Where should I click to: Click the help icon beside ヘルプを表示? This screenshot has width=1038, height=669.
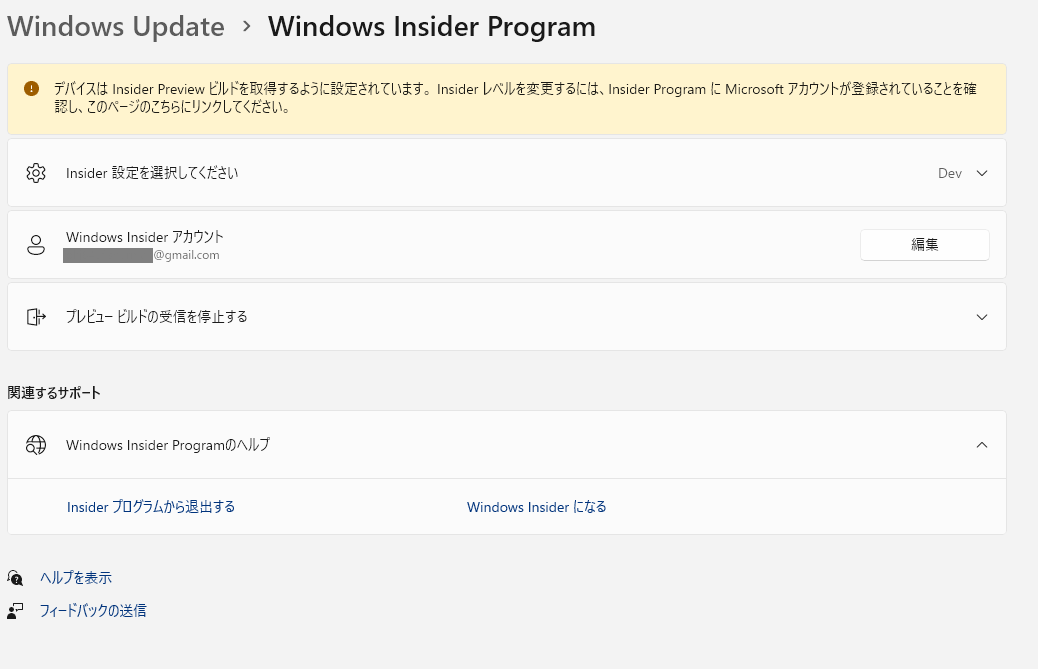point(15,578)
